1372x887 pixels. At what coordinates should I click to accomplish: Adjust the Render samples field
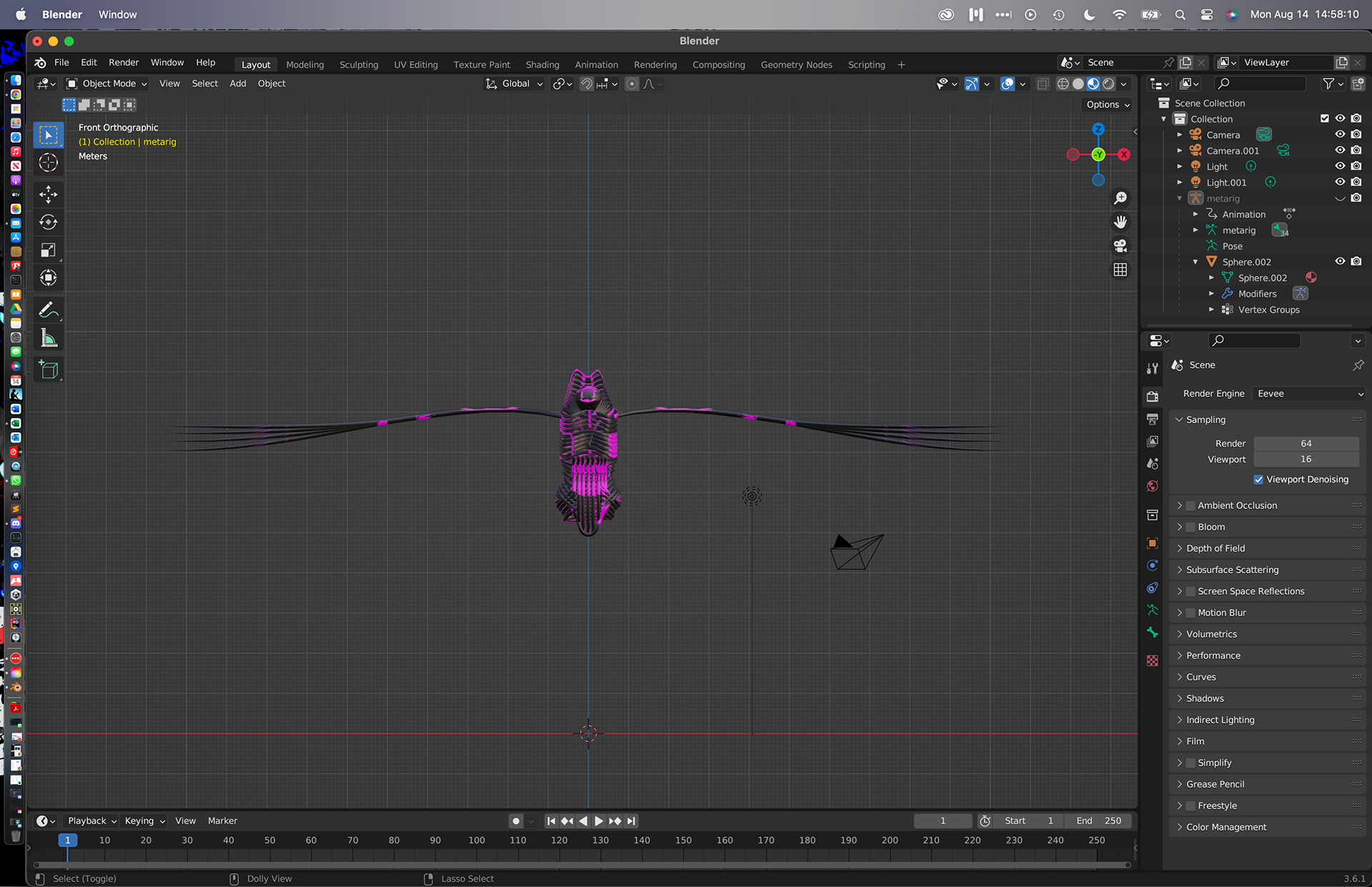(1306, 443)
